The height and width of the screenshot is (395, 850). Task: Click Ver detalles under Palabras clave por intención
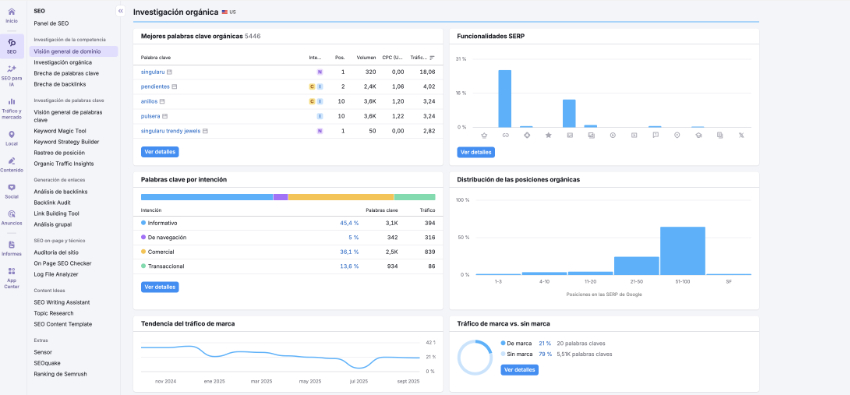[x=160, y=287]
